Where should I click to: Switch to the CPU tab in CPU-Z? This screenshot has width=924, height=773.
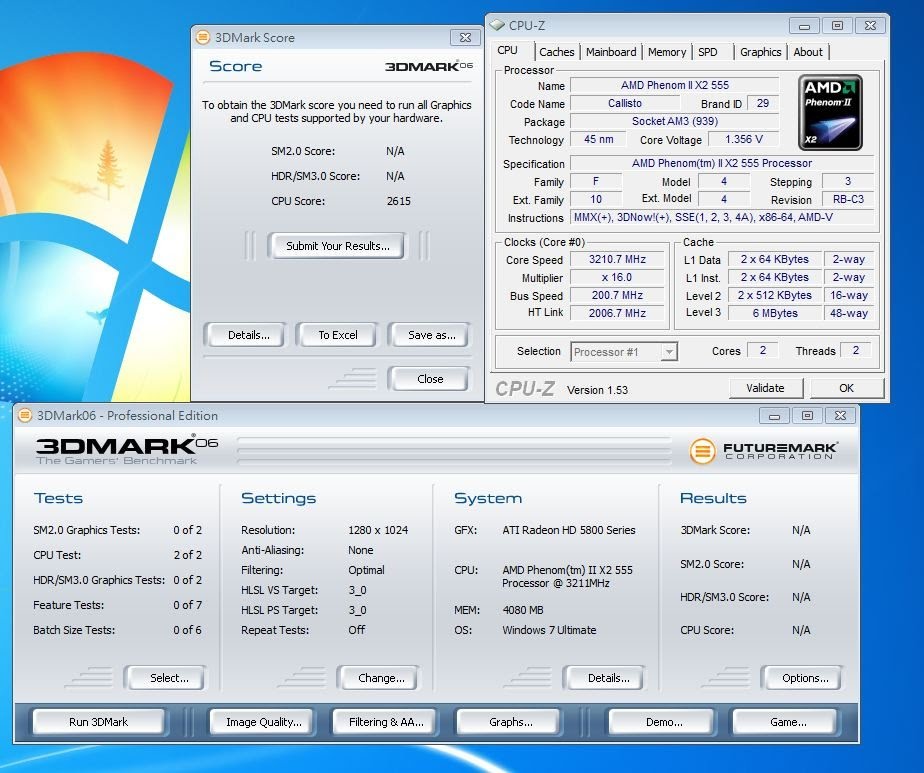pos(507,51)
